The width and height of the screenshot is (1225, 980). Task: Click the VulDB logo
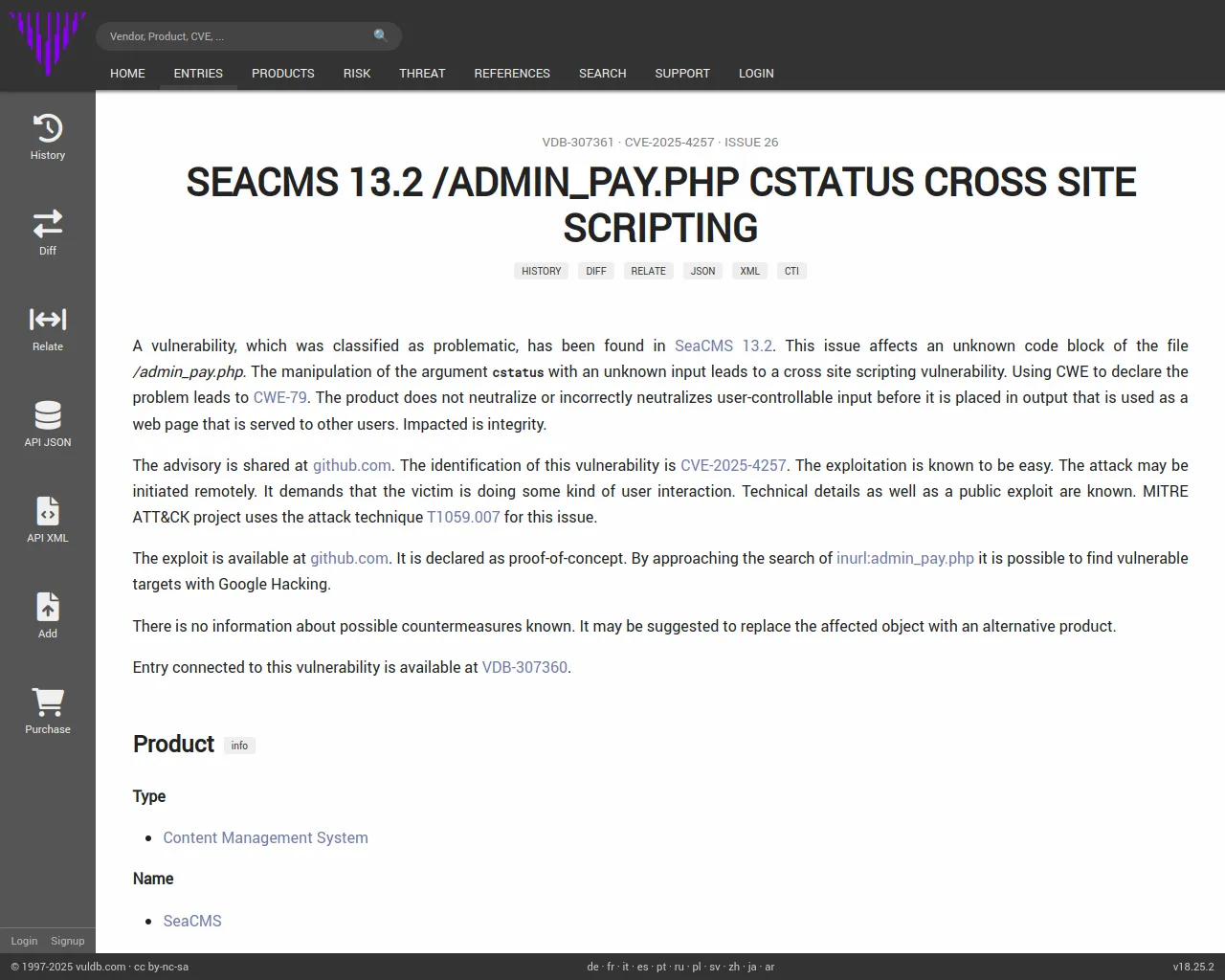[48, 43]
